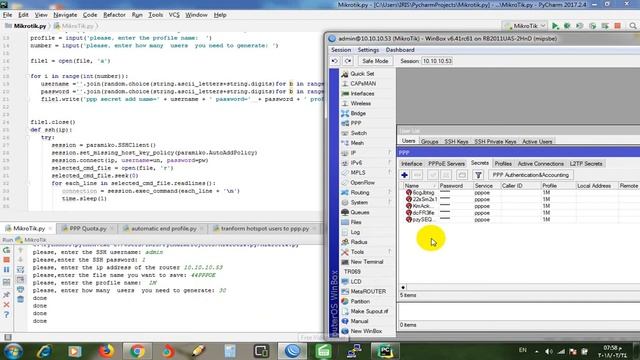640x360 pixels.
Task: Add new PPP secret with plus icon
Action: 404,175
